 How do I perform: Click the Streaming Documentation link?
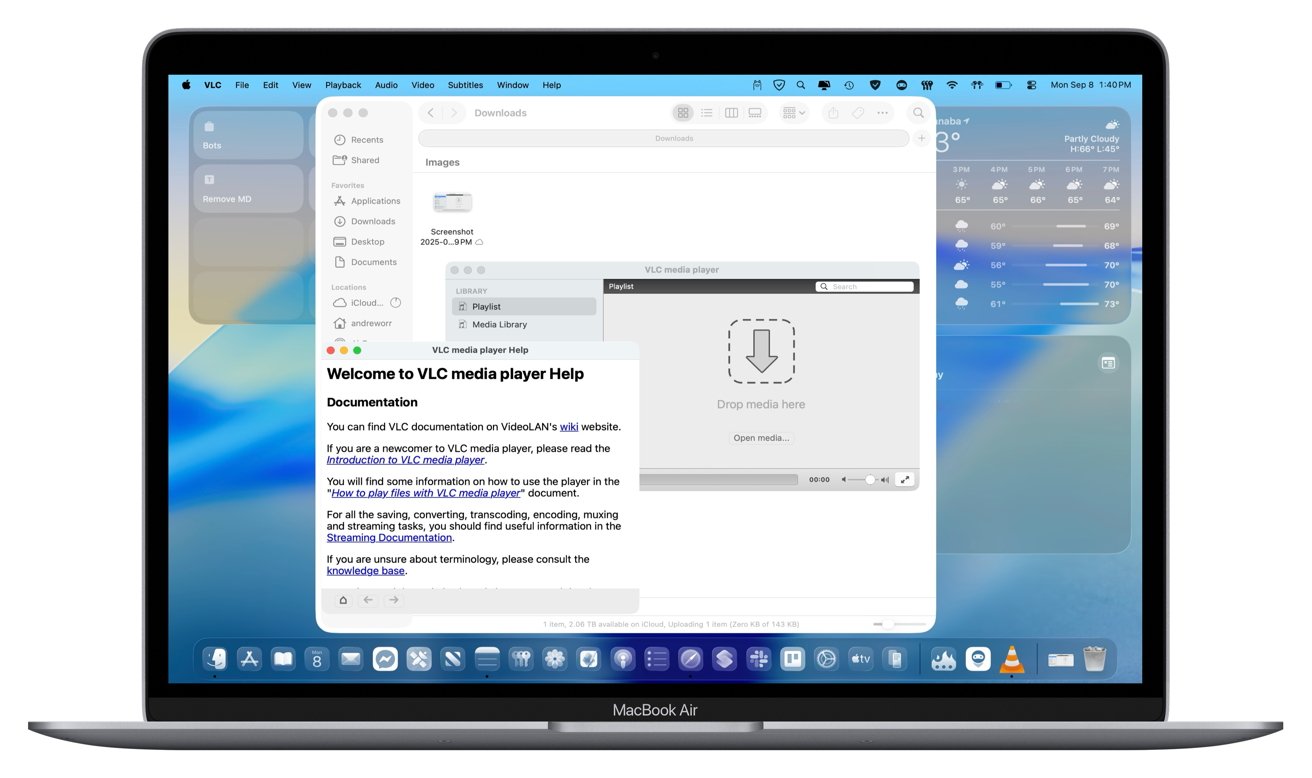point(389,537)
